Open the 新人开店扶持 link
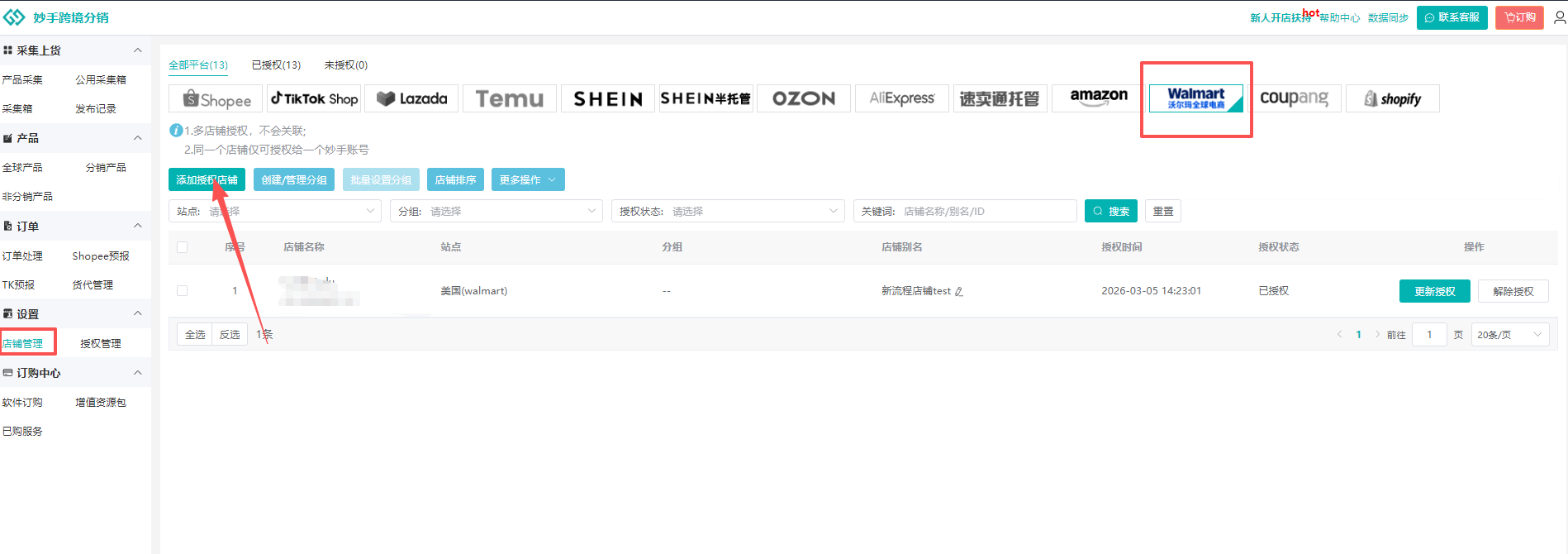The width and height of the screenshot is (1568, 554). point(1281,18)
